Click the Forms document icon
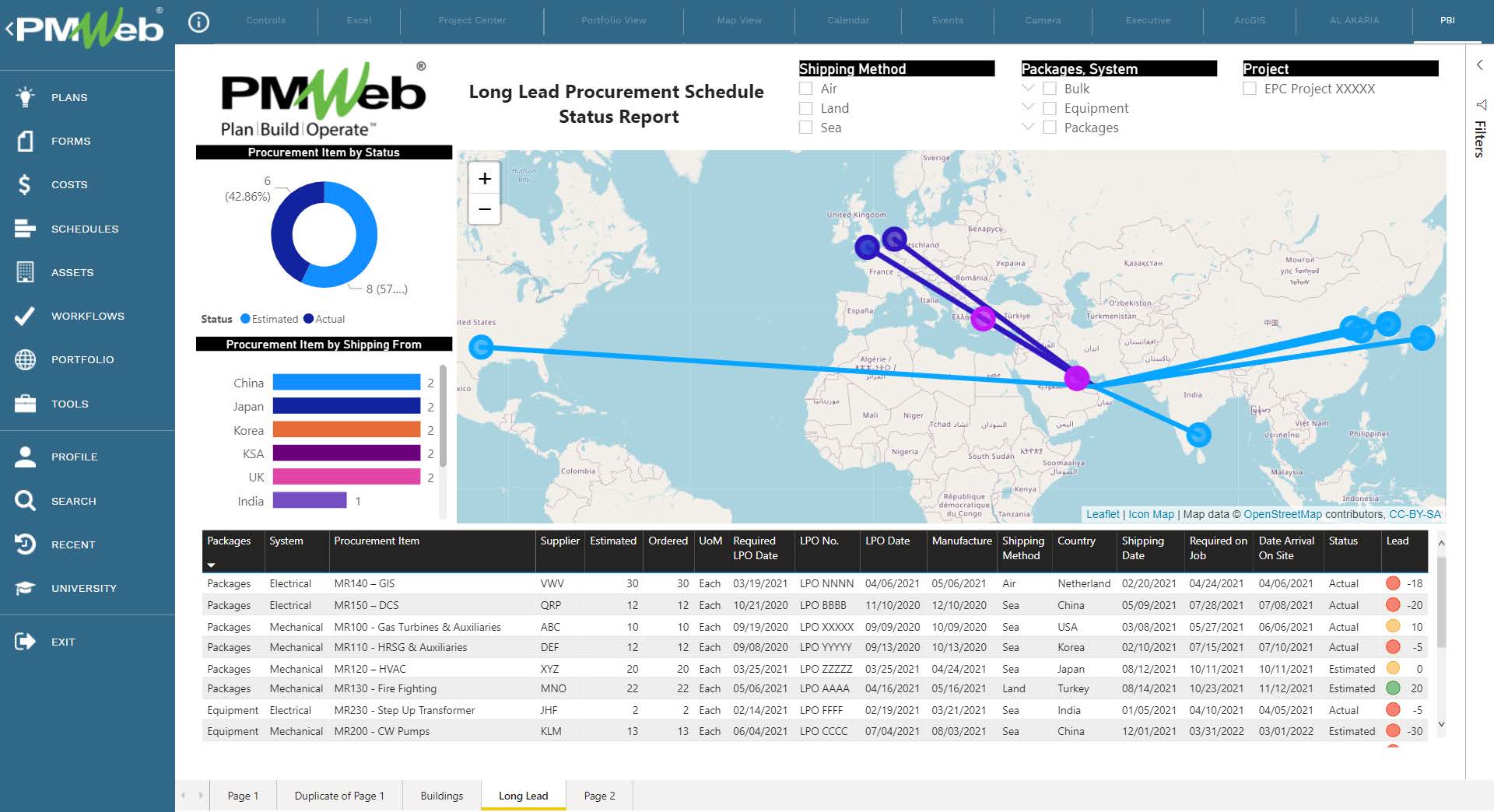Image resolution: width=1494 pixels, height=812 pixels. point(25,141)
